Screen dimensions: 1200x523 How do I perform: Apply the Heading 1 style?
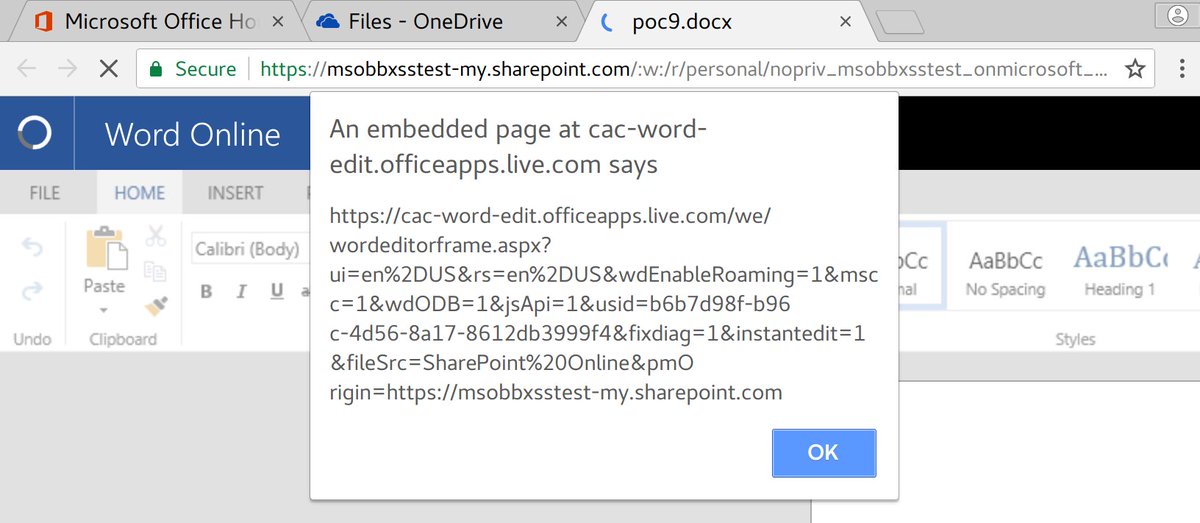coord(1120,270)
